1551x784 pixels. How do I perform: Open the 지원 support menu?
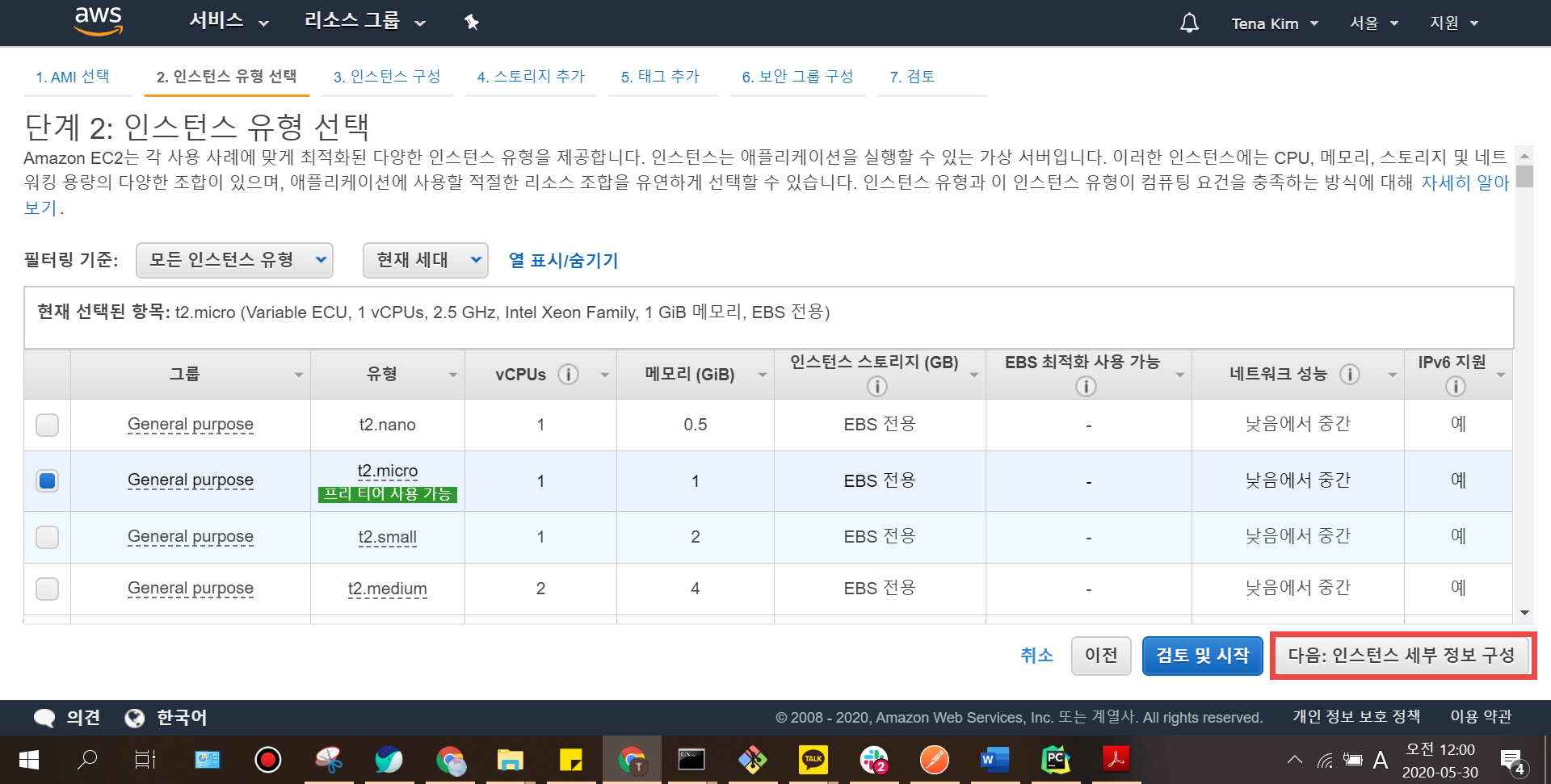point(1454,23)
